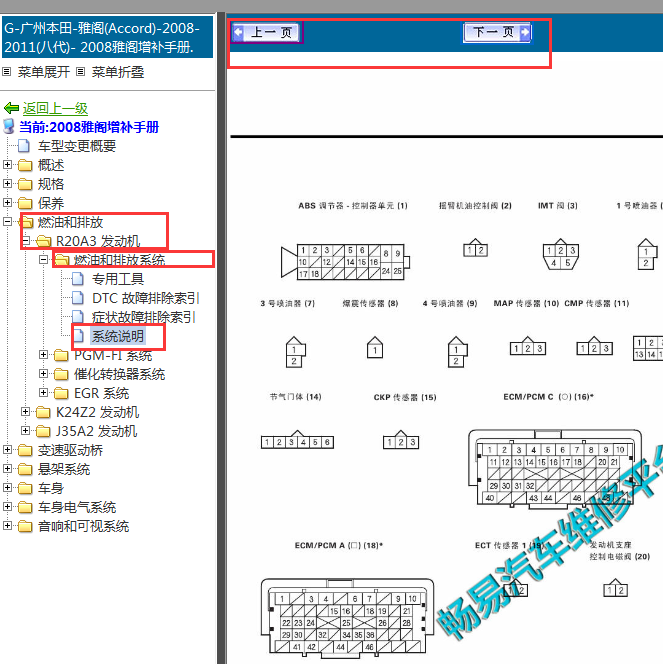This screenshot has width=663, height=664.
Task: Expand the J35A2 发动机 node
Action: (x=25, y=431)
